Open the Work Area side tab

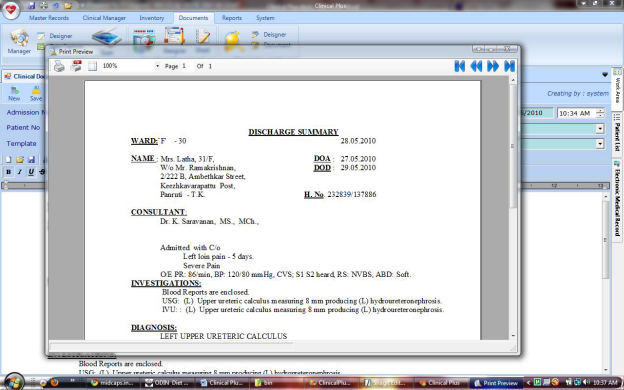coord(617,88)
